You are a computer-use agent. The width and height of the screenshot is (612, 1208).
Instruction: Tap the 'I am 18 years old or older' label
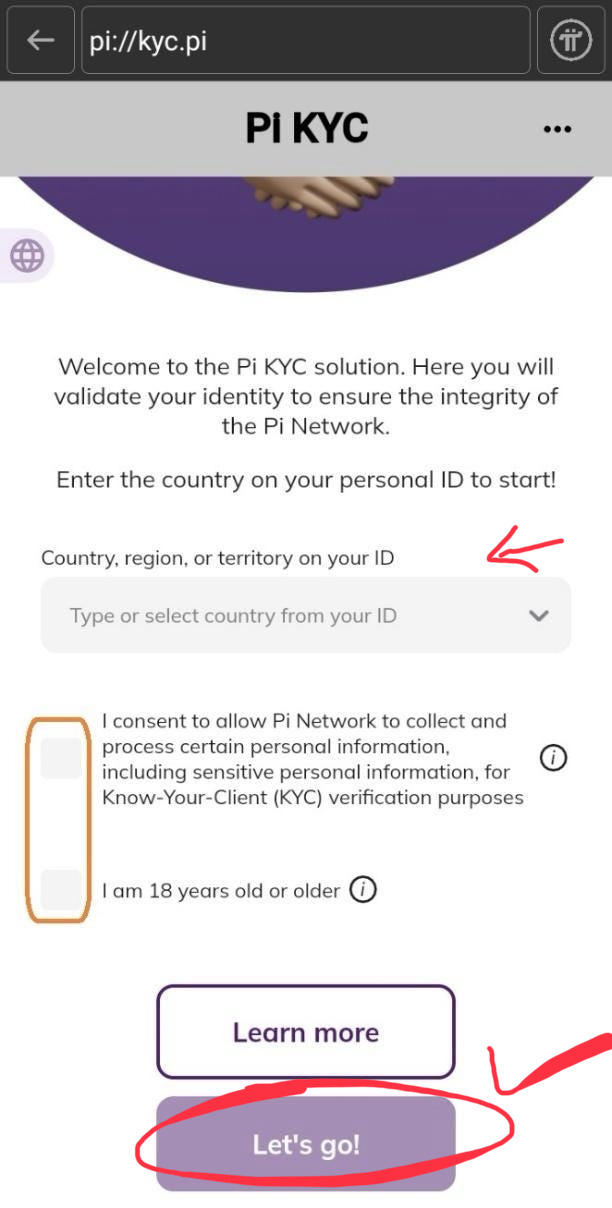pyautogui.click(x=221, y=890)
